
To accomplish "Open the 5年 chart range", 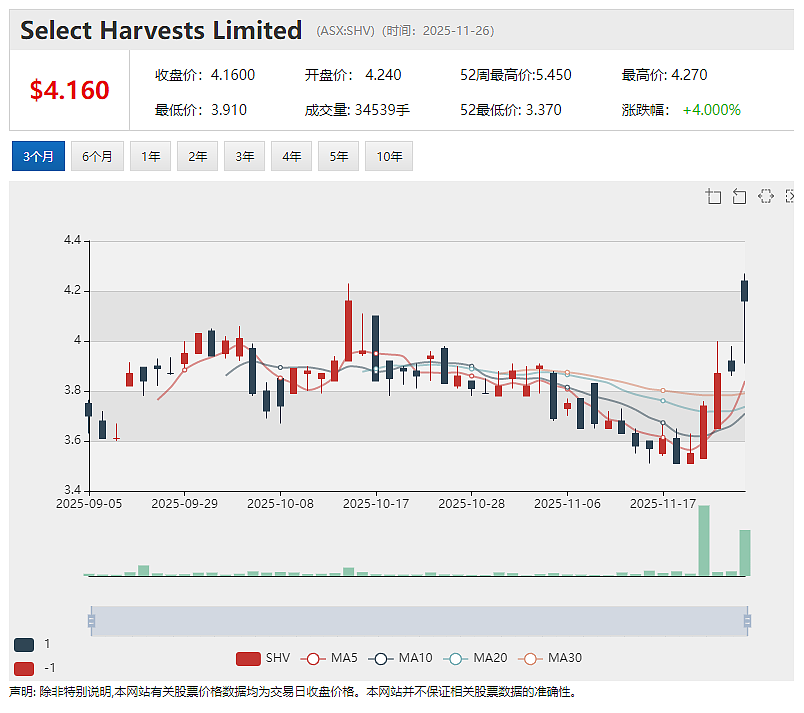I will pyautogui.click(x=338, y=156).
